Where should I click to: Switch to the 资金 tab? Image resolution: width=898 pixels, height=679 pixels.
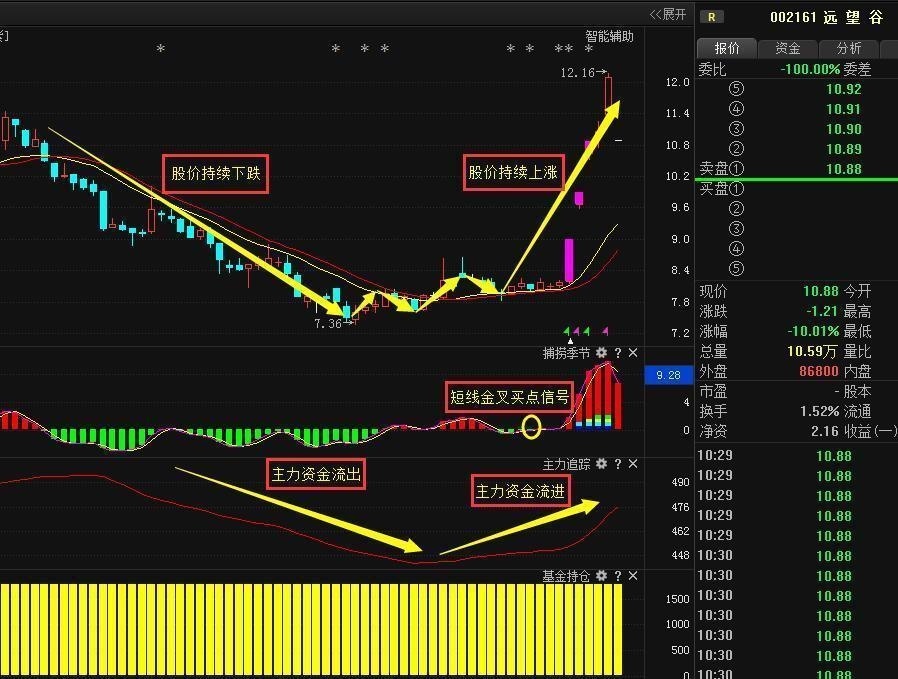pos(788,48)
